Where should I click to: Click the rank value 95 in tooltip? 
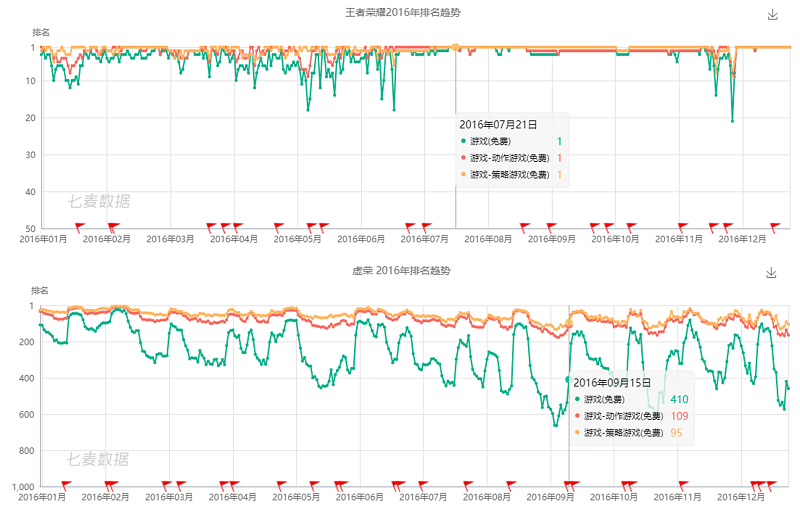676,432
